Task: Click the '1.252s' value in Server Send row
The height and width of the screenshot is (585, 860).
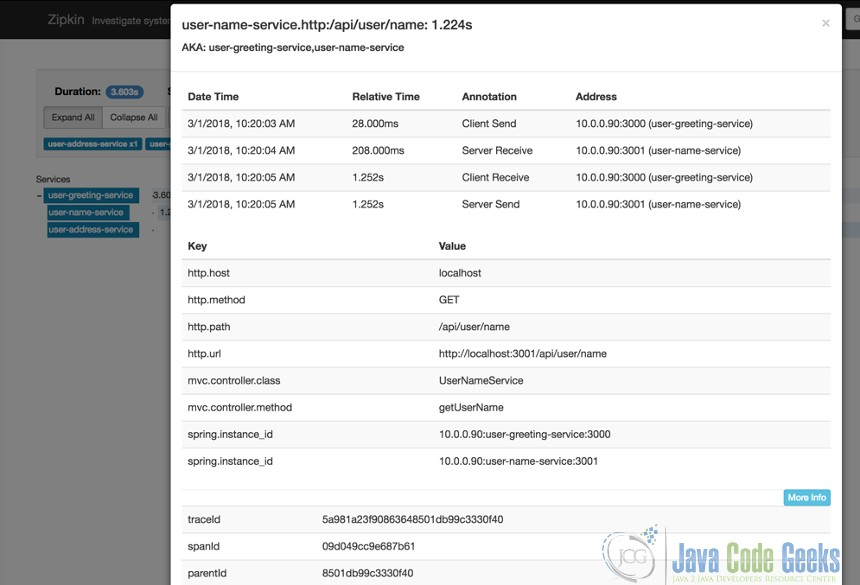Action: click(x=368, y=204)
